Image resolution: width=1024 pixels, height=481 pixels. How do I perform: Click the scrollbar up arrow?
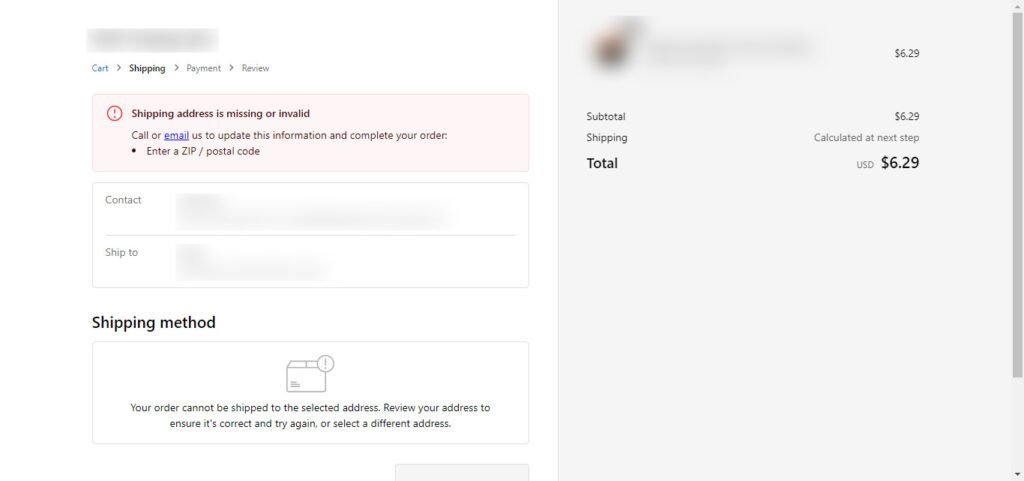[1017, 5]
